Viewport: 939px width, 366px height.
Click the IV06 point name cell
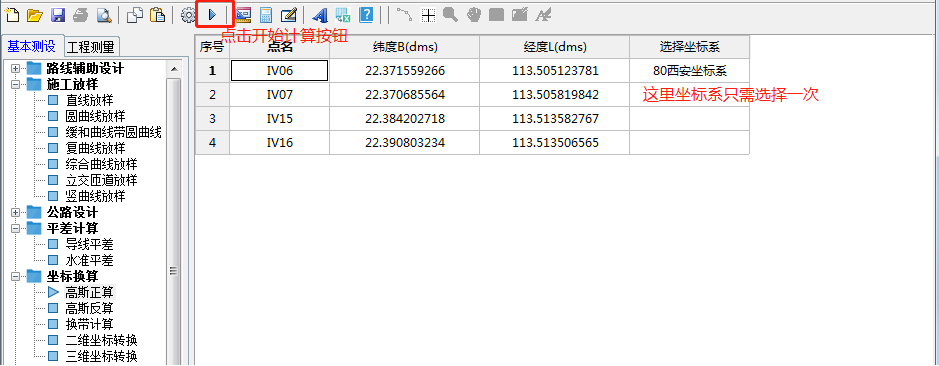tap(280, 71)
